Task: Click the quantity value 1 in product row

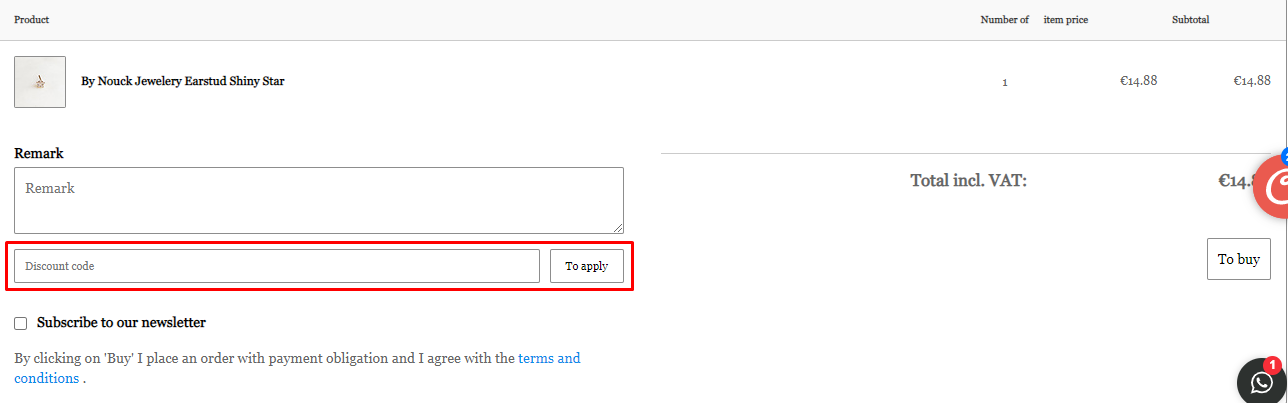Action: point(1005,82)
